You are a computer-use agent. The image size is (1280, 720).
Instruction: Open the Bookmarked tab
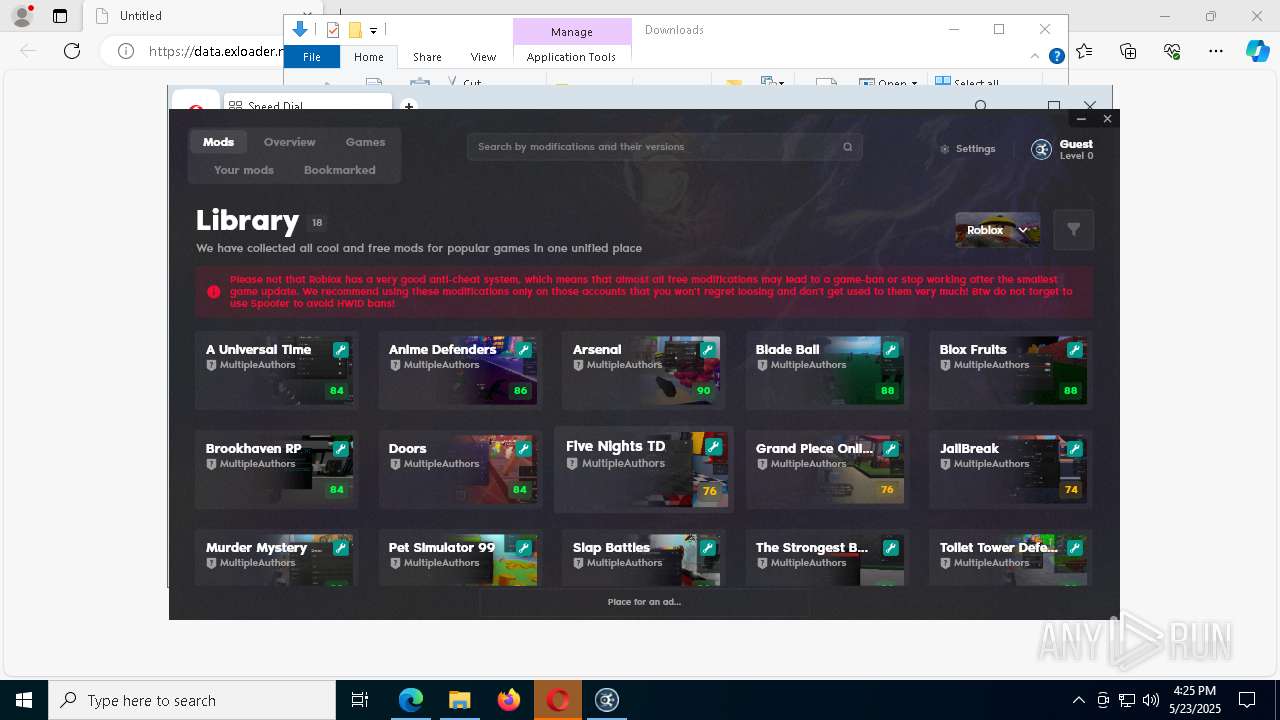(340, 170)
